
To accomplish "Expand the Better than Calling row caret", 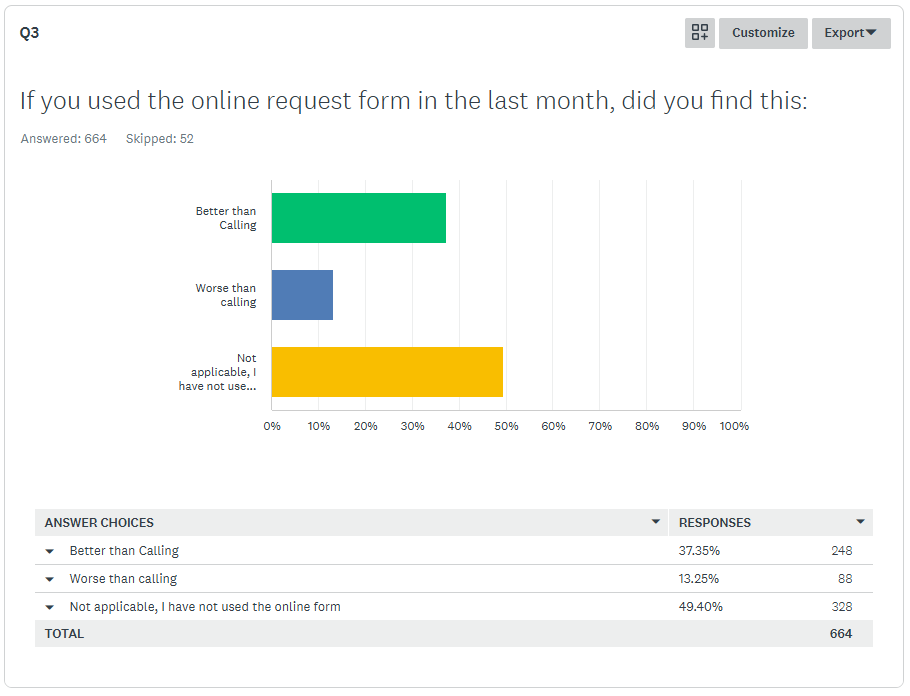I will pos(50,551).
